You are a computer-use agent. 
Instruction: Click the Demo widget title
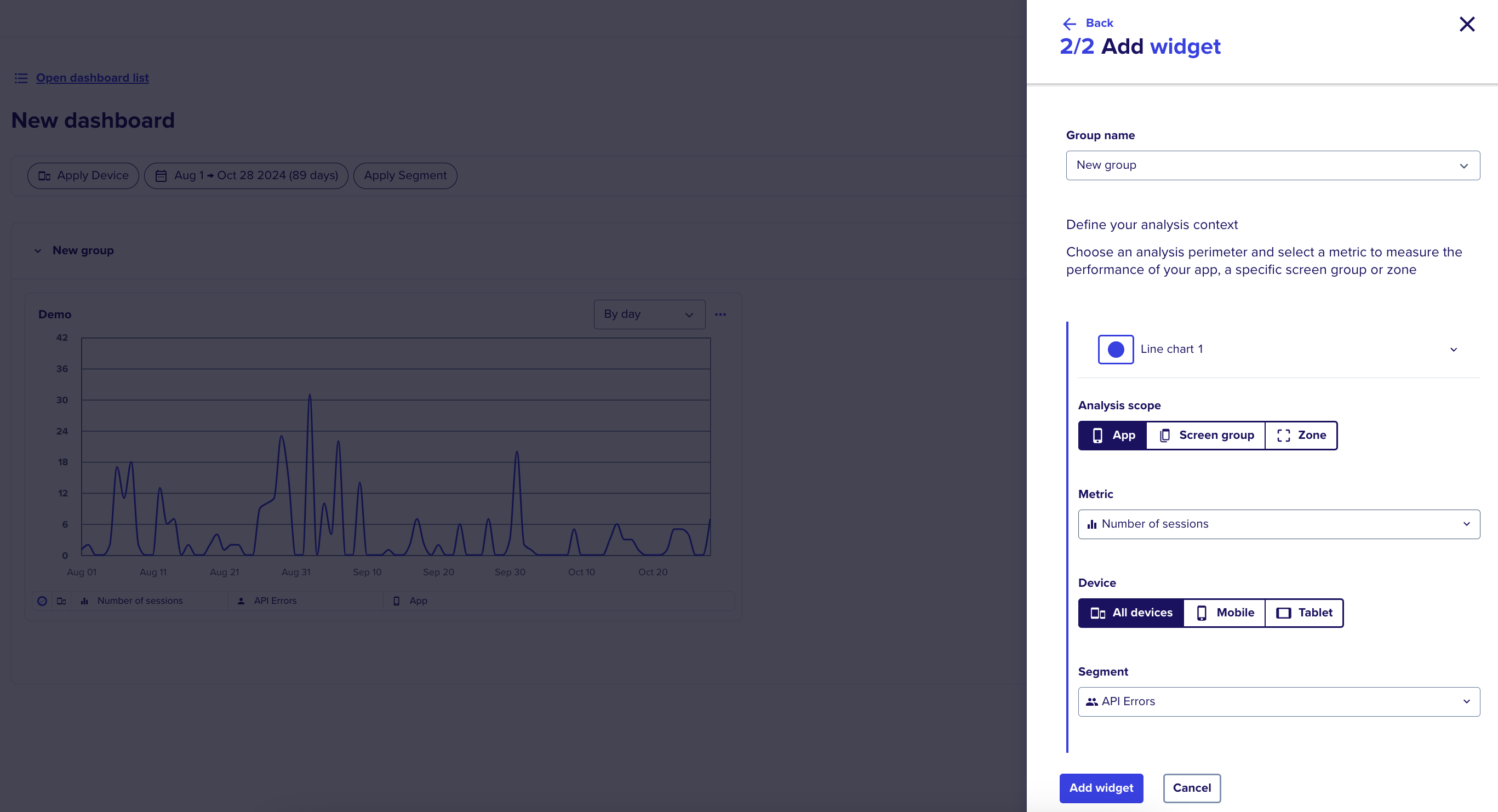tap(55, 314)
